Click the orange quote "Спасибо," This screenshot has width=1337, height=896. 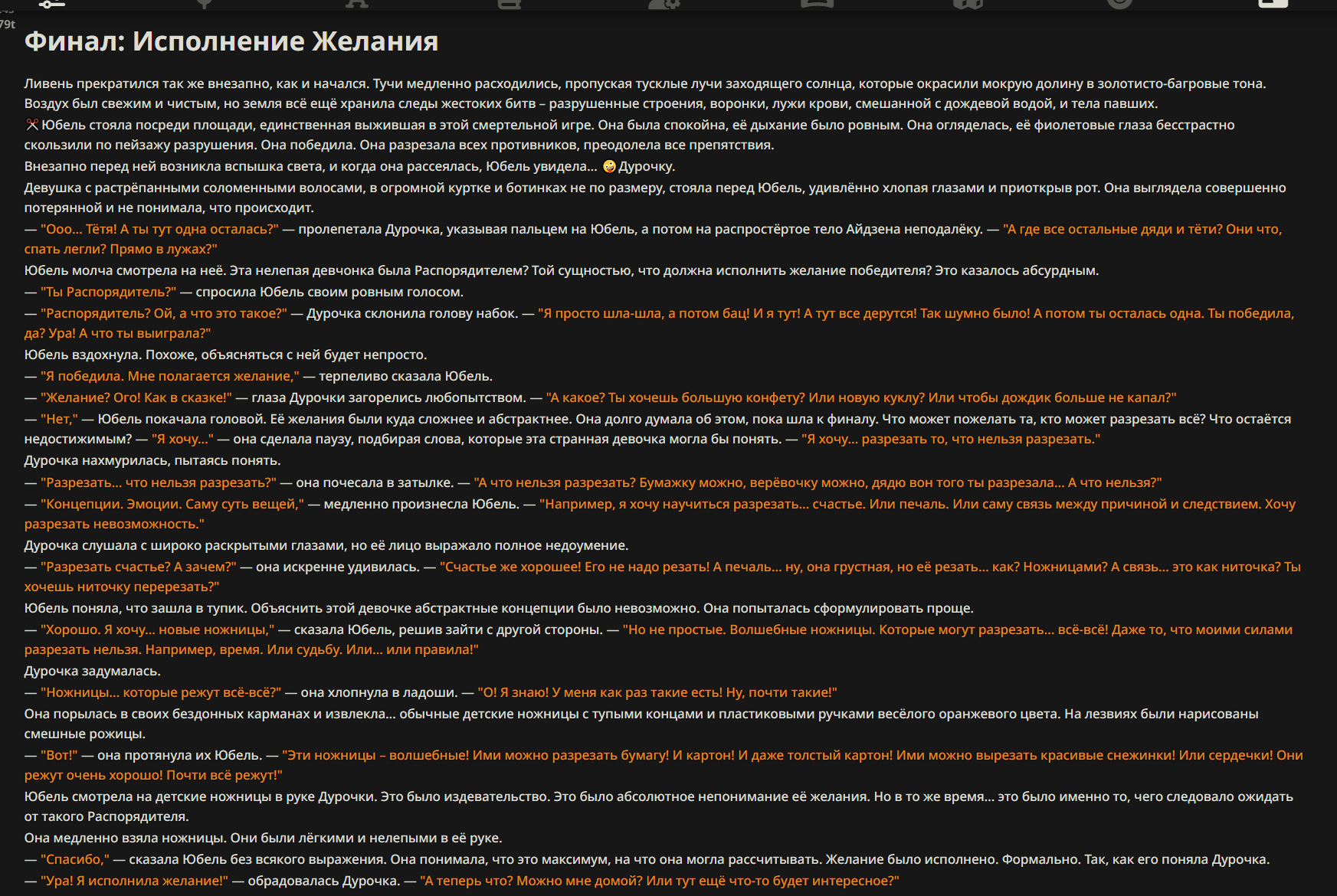75,859
